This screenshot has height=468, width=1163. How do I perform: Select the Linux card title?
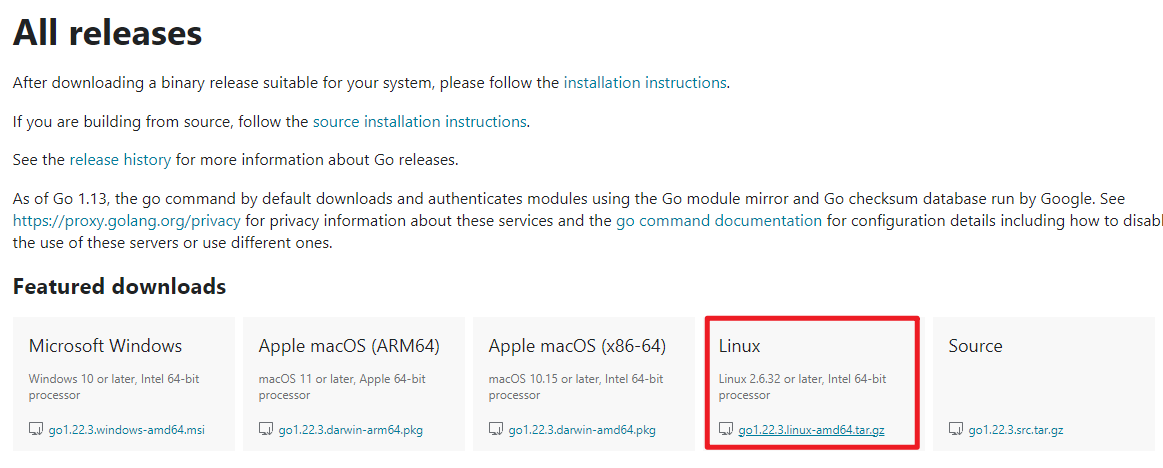pos(739,346)
